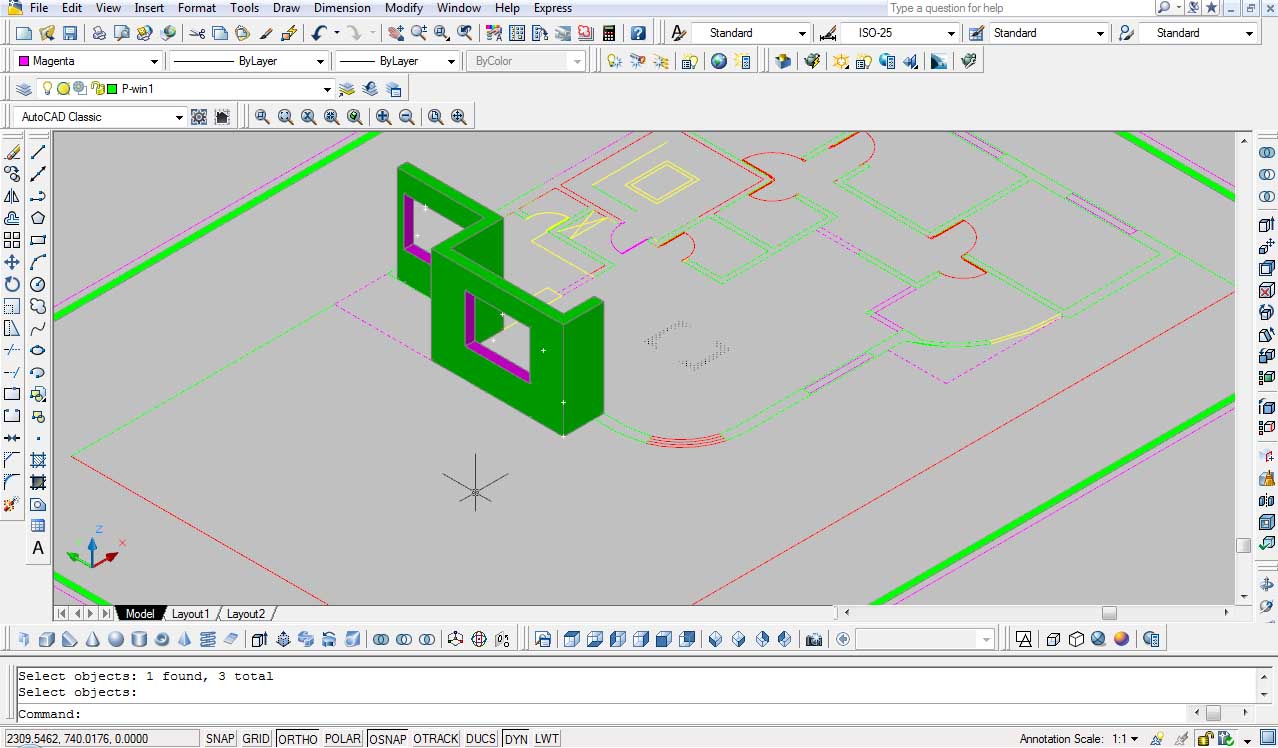The image size is (1278, 748).
Task: Activate the Rotate tool
Action: [12, 284]
